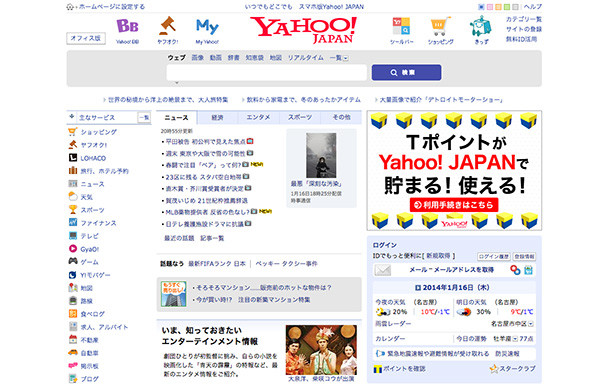Select the 動画 search tab

[216, 58]
